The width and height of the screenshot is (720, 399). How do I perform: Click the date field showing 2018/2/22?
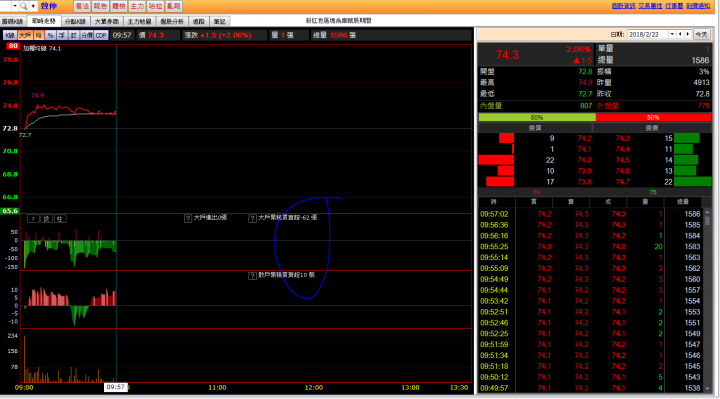pos(647,34)
